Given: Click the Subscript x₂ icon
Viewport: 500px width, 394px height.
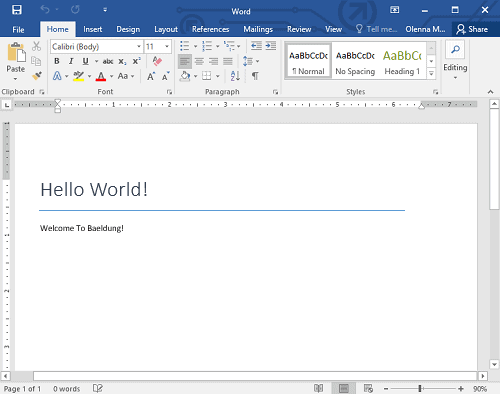Looking at the screenshot, I should point(122,62).
